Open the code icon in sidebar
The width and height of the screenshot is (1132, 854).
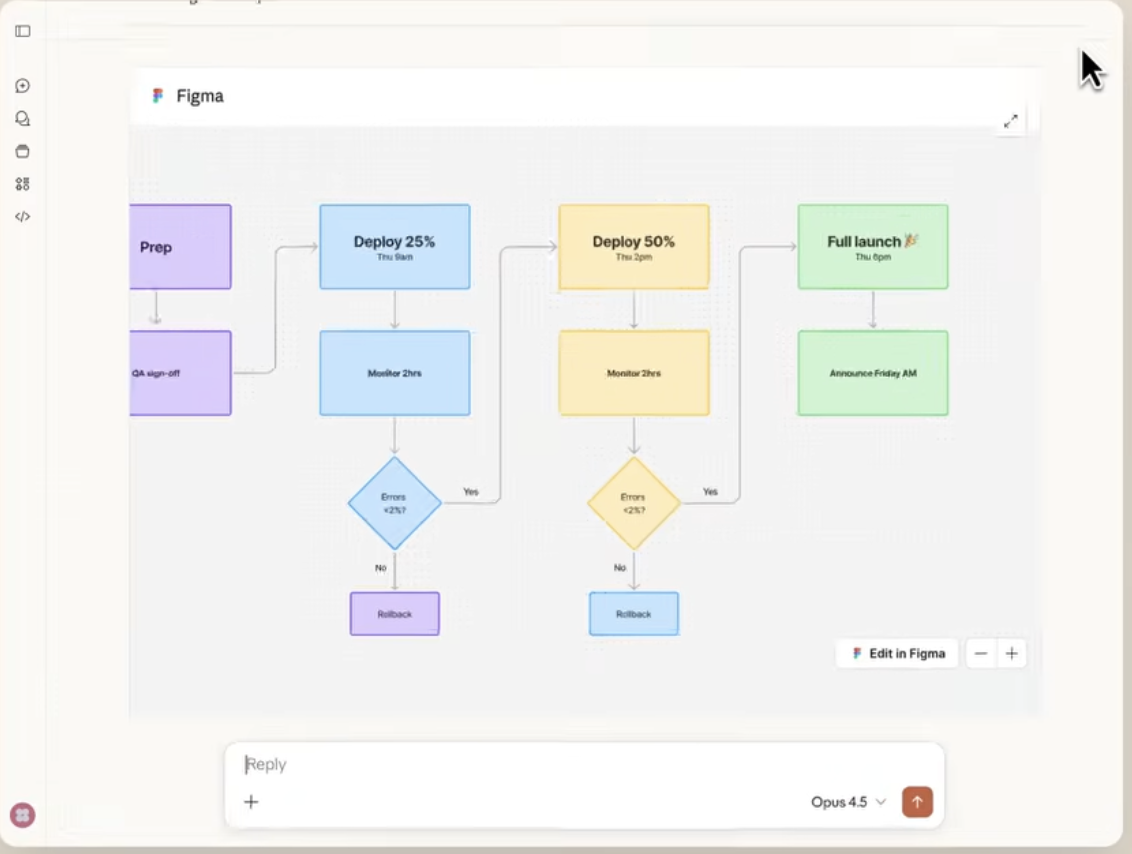[x=22, y=217]
